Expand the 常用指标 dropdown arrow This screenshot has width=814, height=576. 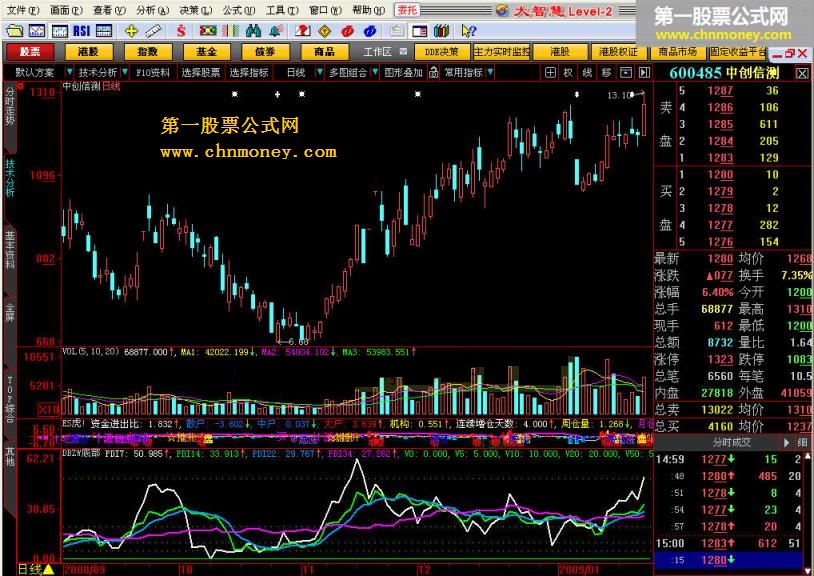click(x=491, y=72)
